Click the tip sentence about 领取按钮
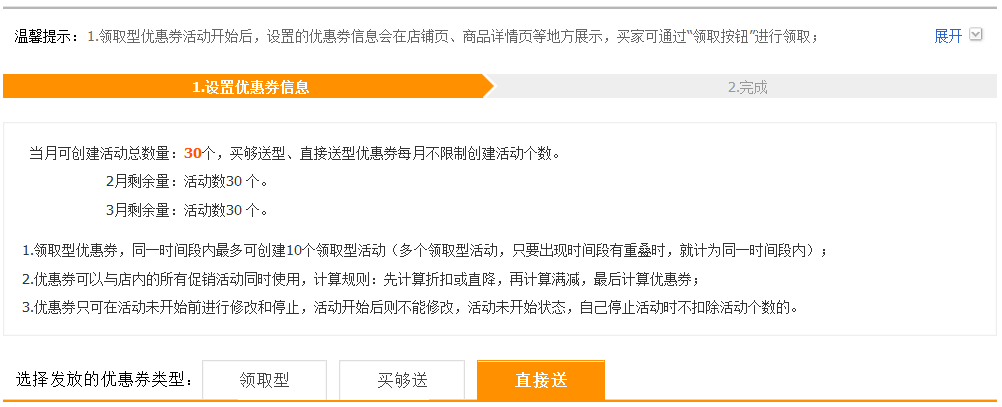The image size is (1002, 407). click(452, 36)
